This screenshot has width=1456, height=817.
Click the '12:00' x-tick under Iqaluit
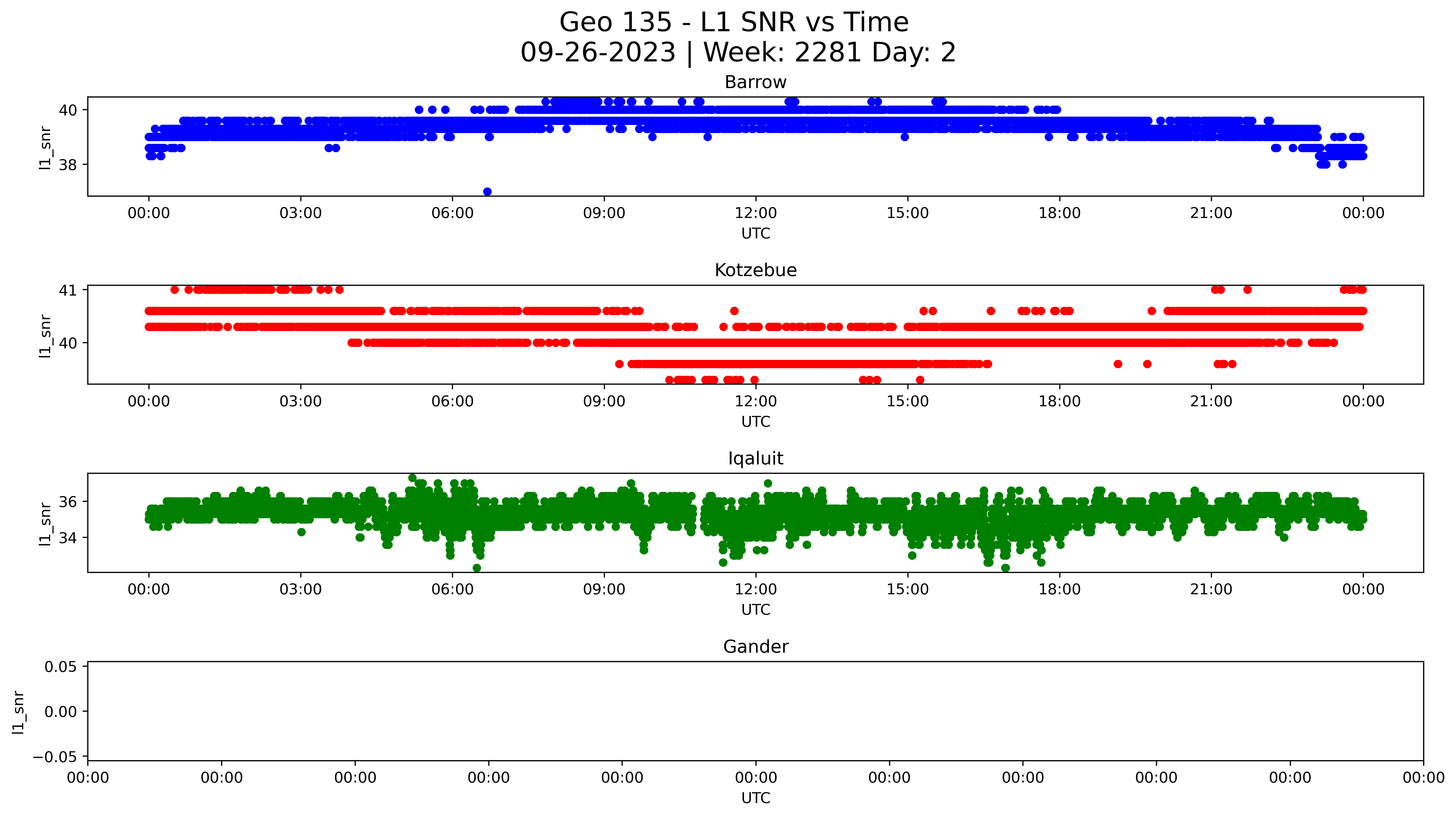pyautogui.click(x=756, y=590)
